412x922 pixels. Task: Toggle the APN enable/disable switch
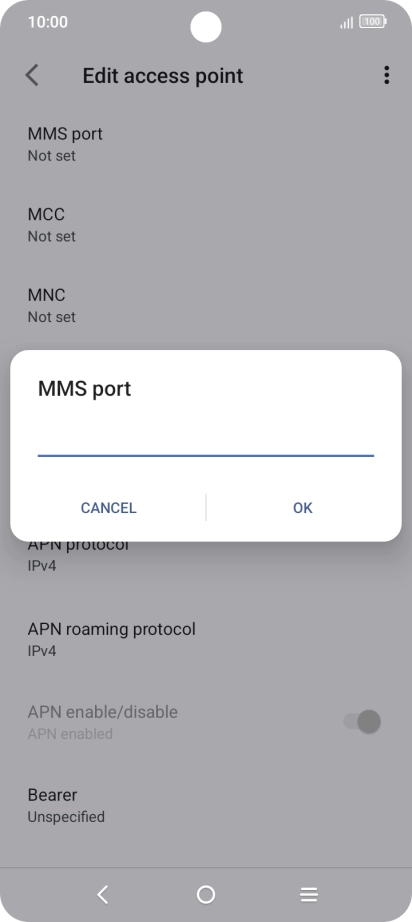[x=362, y=721]
